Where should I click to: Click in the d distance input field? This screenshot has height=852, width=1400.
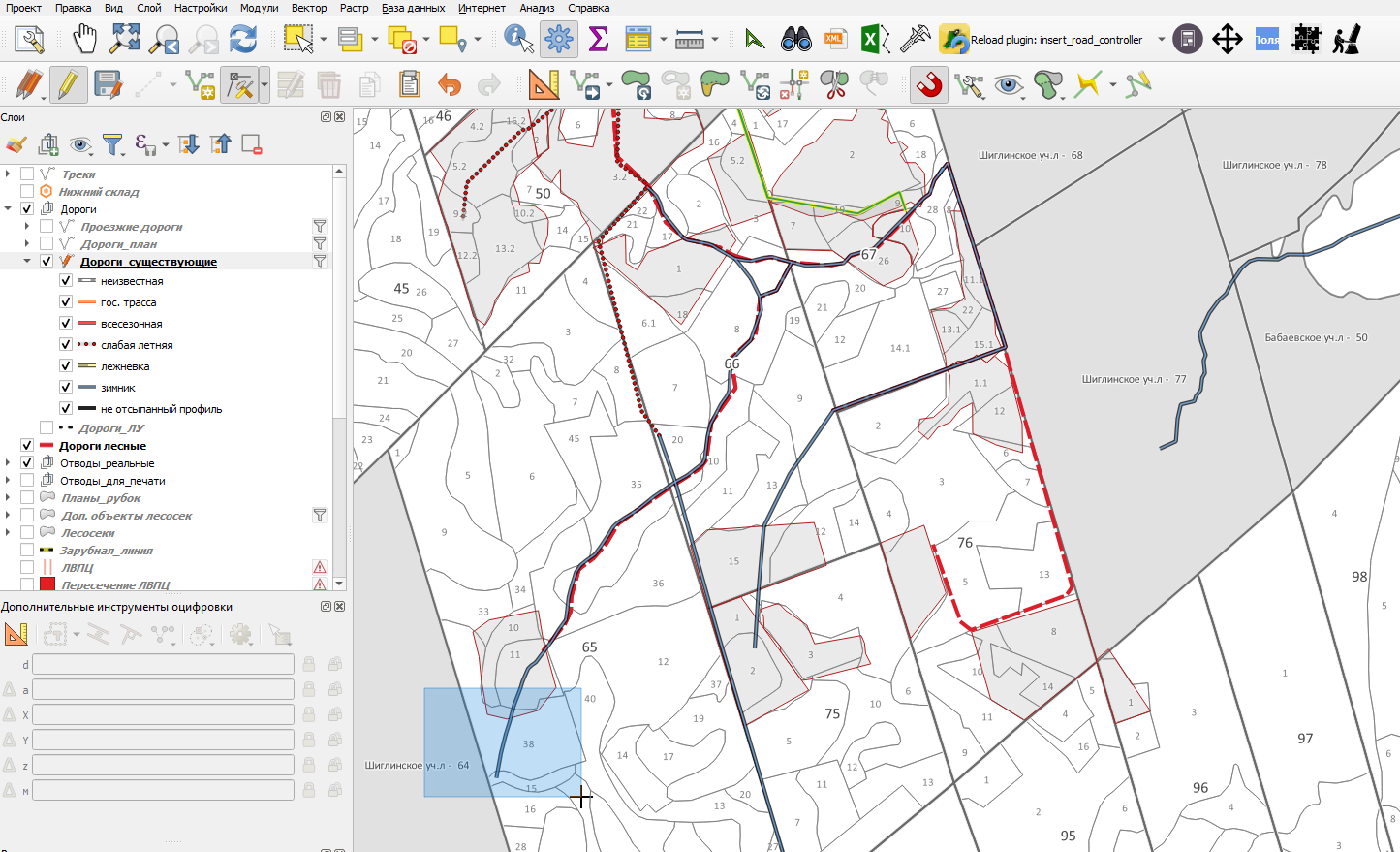163,664
